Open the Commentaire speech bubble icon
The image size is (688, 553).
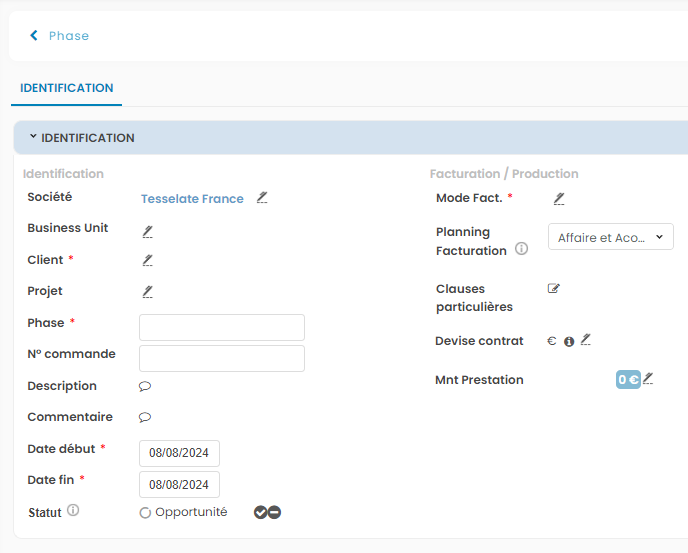145,417
